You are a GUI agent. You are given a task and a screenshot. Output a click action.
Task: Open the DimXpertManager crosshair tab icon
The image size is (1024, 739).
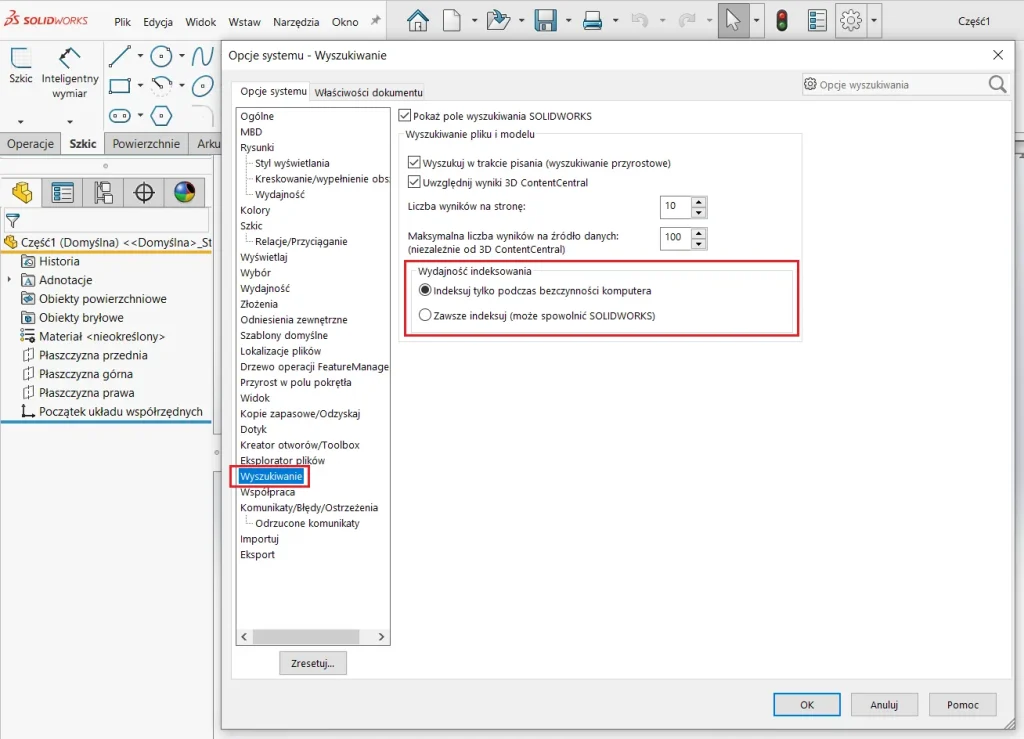[x=144, y=193]
